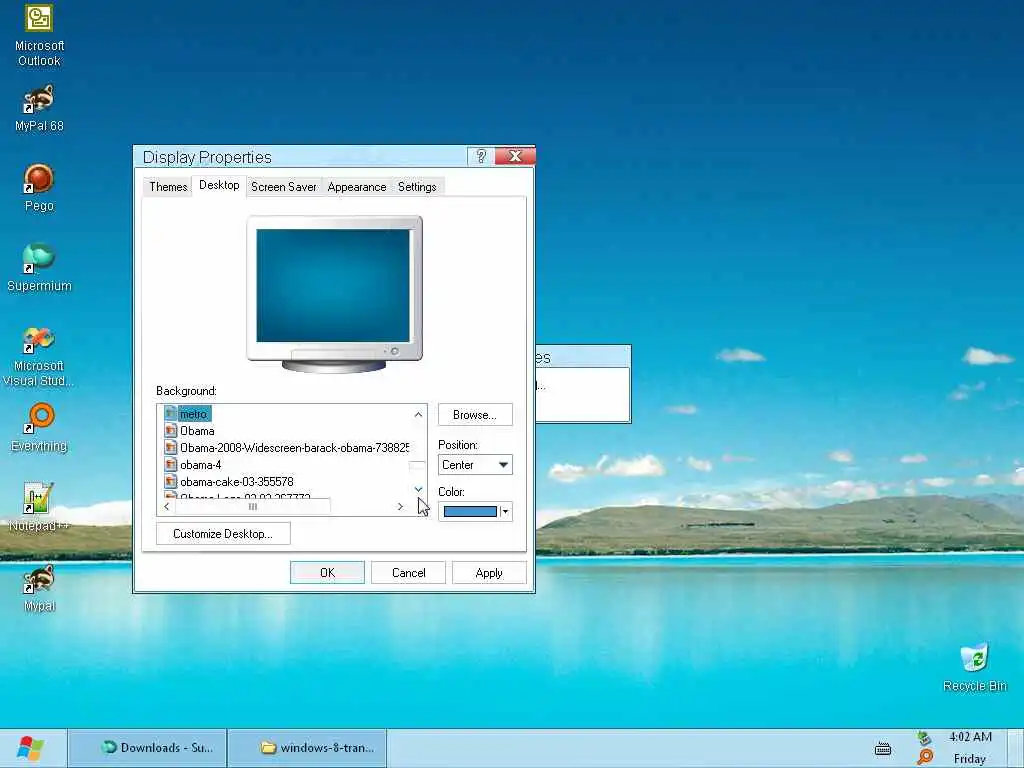1024x768 pixels.
Task: Select obama-4 background entry
Action: coord(200,464)
